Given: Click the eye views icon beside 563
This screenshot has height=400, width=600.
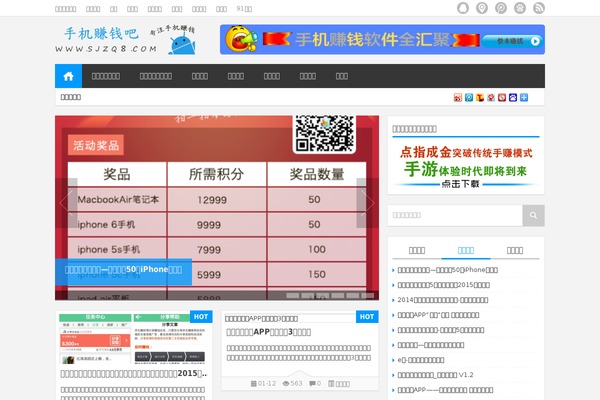Looking at the screenshot, I should pyautogui.click(x=286, y=384).
